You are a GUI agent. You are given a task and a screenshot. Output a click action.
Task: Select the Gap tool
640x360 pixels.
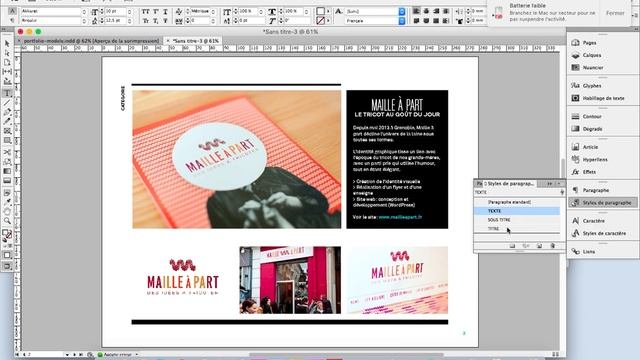pos(7,72)
